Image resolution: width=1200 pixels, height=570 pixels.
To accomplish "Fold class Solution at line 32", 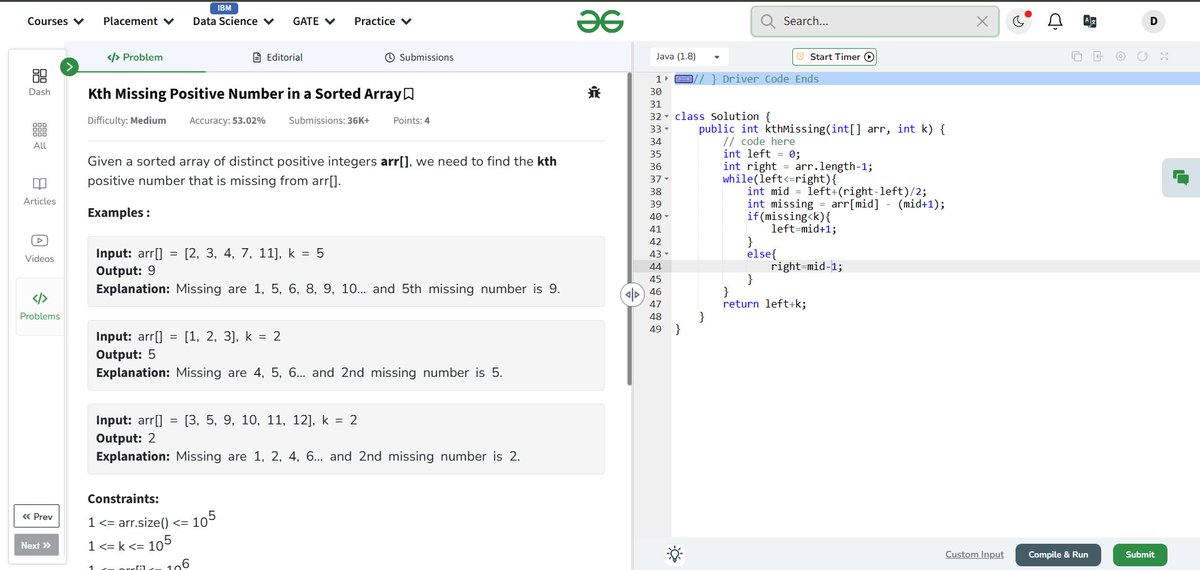I will pos(667,117).
